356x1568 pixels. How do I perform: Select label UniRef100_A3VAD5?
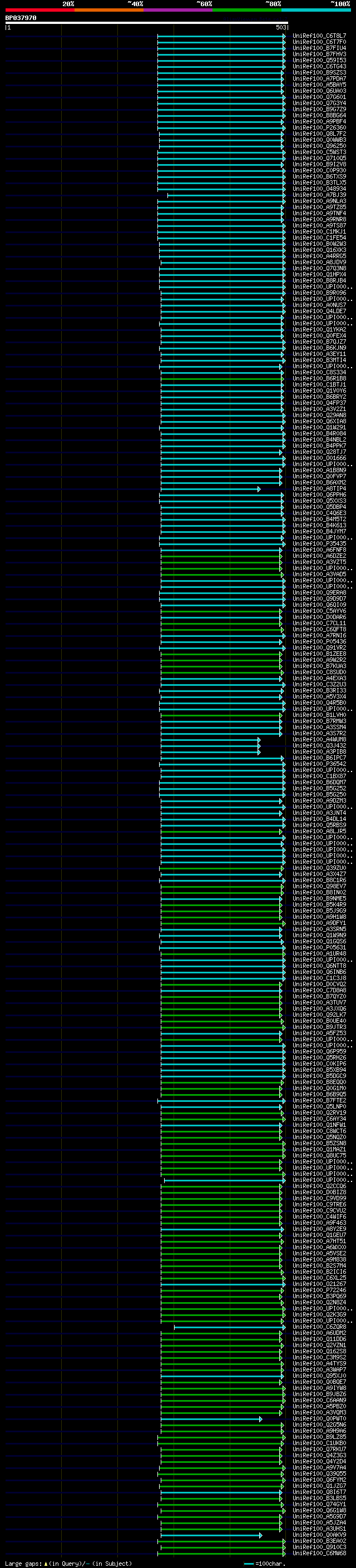[319, 574]
